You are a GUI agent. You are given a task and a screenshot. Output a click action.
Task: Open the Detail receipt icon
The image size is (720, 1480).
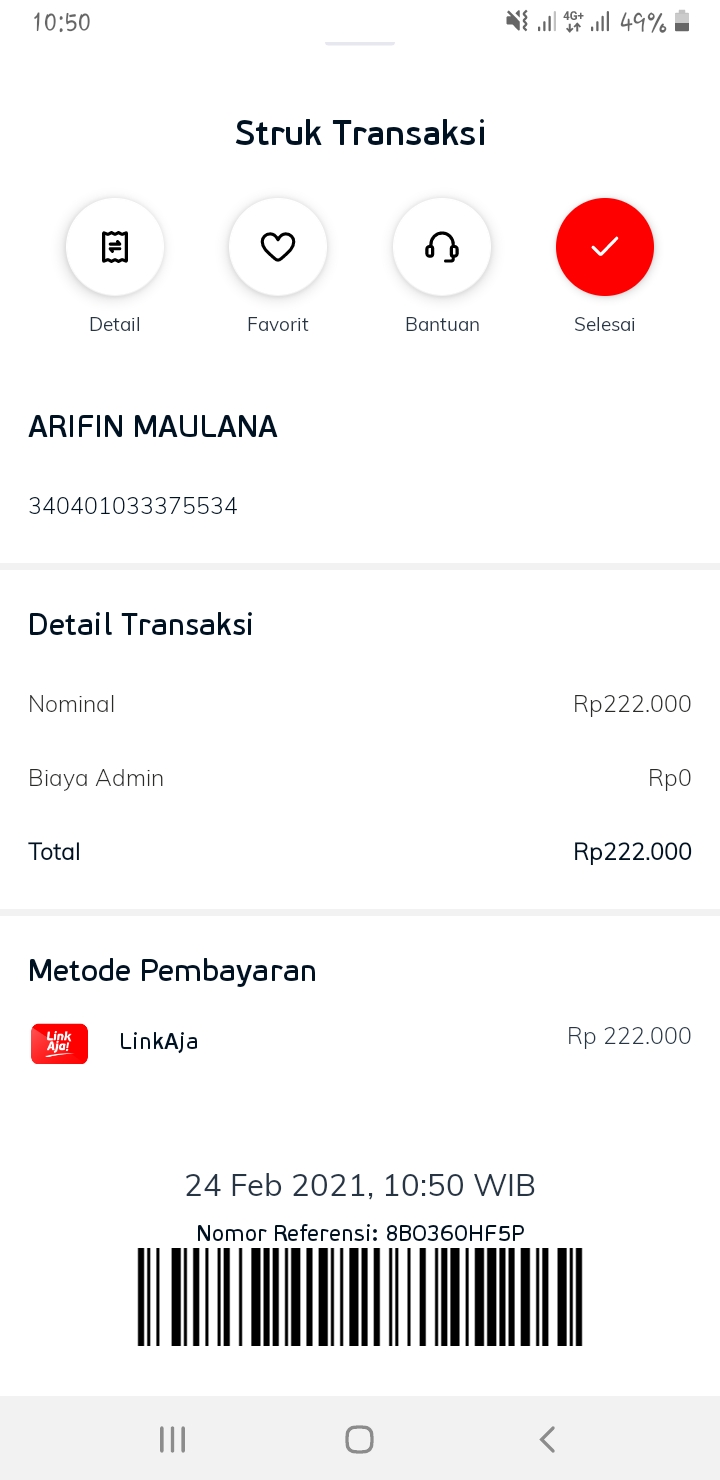click(115, 247)
